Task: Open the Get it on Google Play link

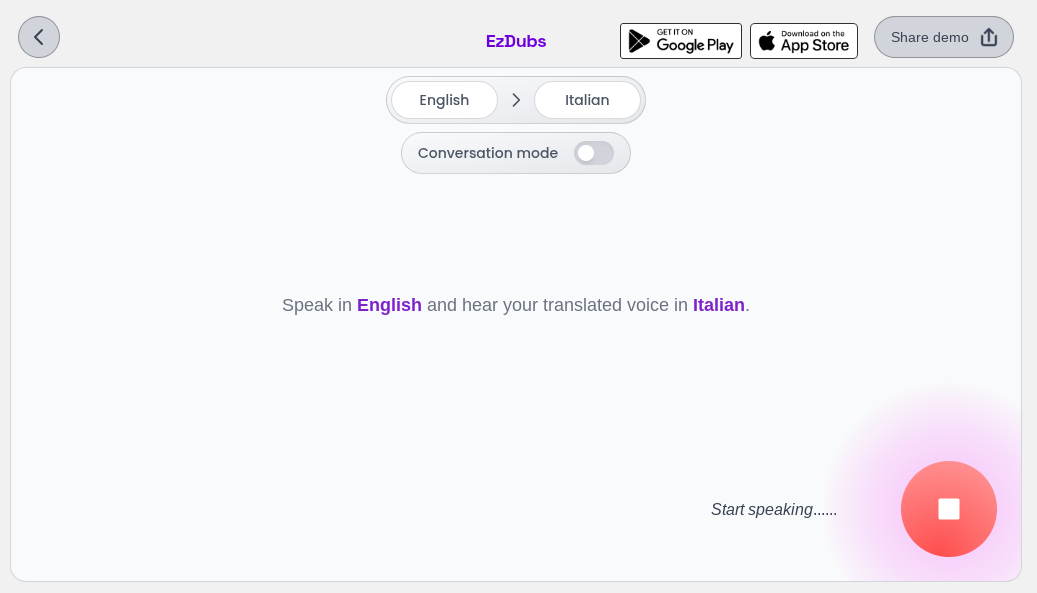Action: 681,41
